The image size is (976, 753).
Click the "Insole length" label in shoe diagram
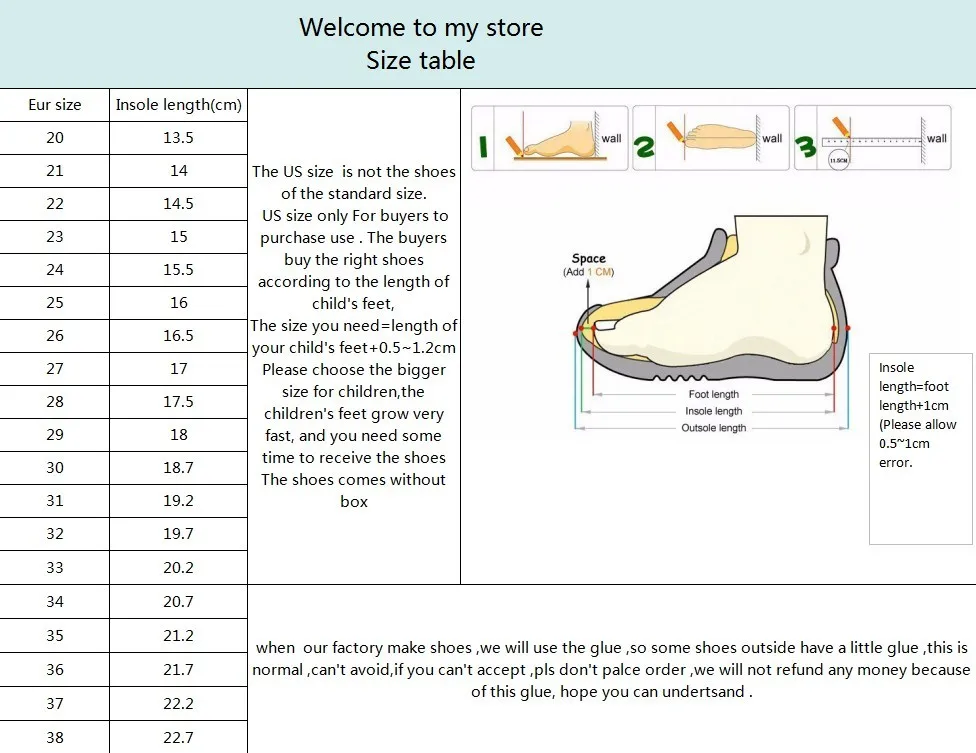pos(714,411)
